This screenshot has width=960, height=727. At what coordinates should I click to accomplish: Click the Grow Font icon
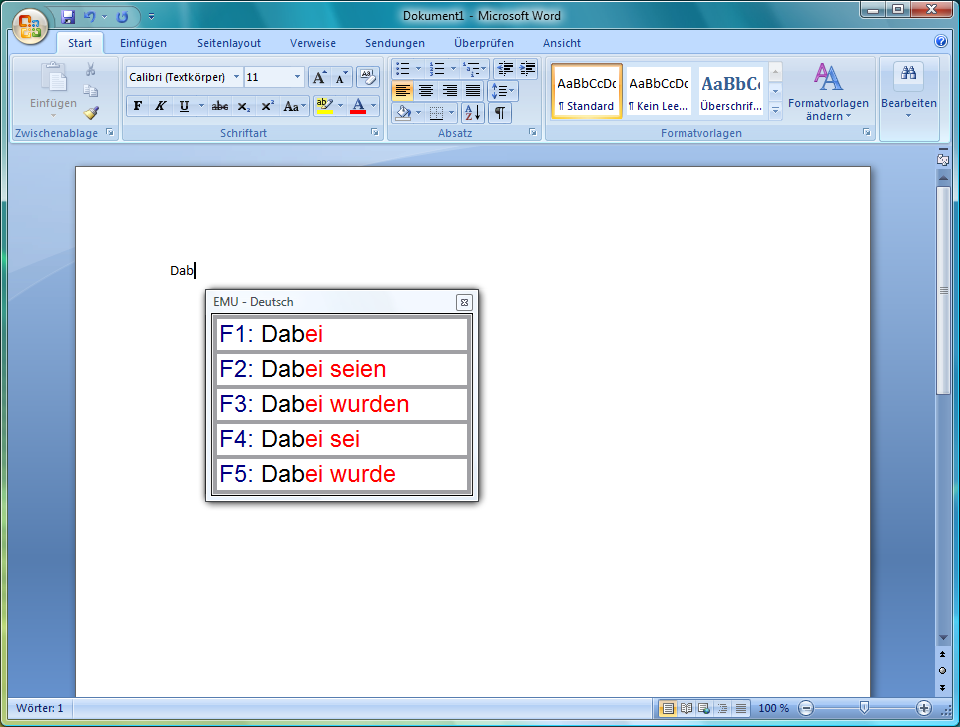[318, 77]
